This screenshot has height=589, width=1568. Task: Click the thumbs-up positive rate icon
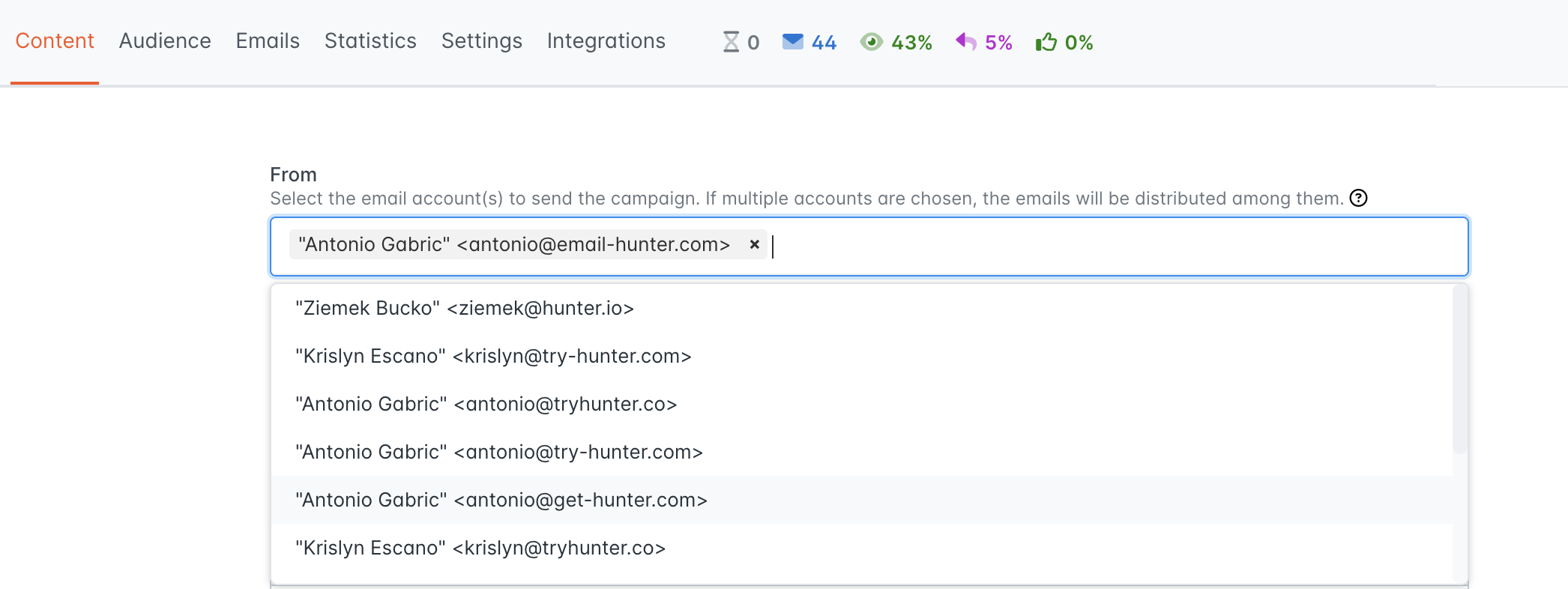click(1046, 42)
